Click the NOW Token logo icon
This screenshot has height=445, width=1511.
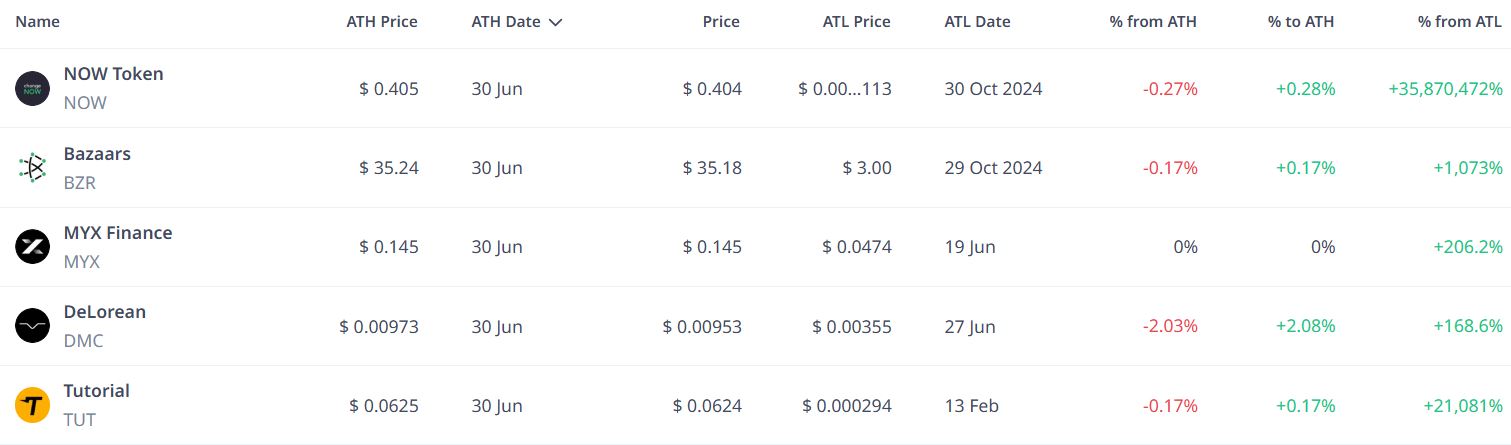[x=32, y=88]
